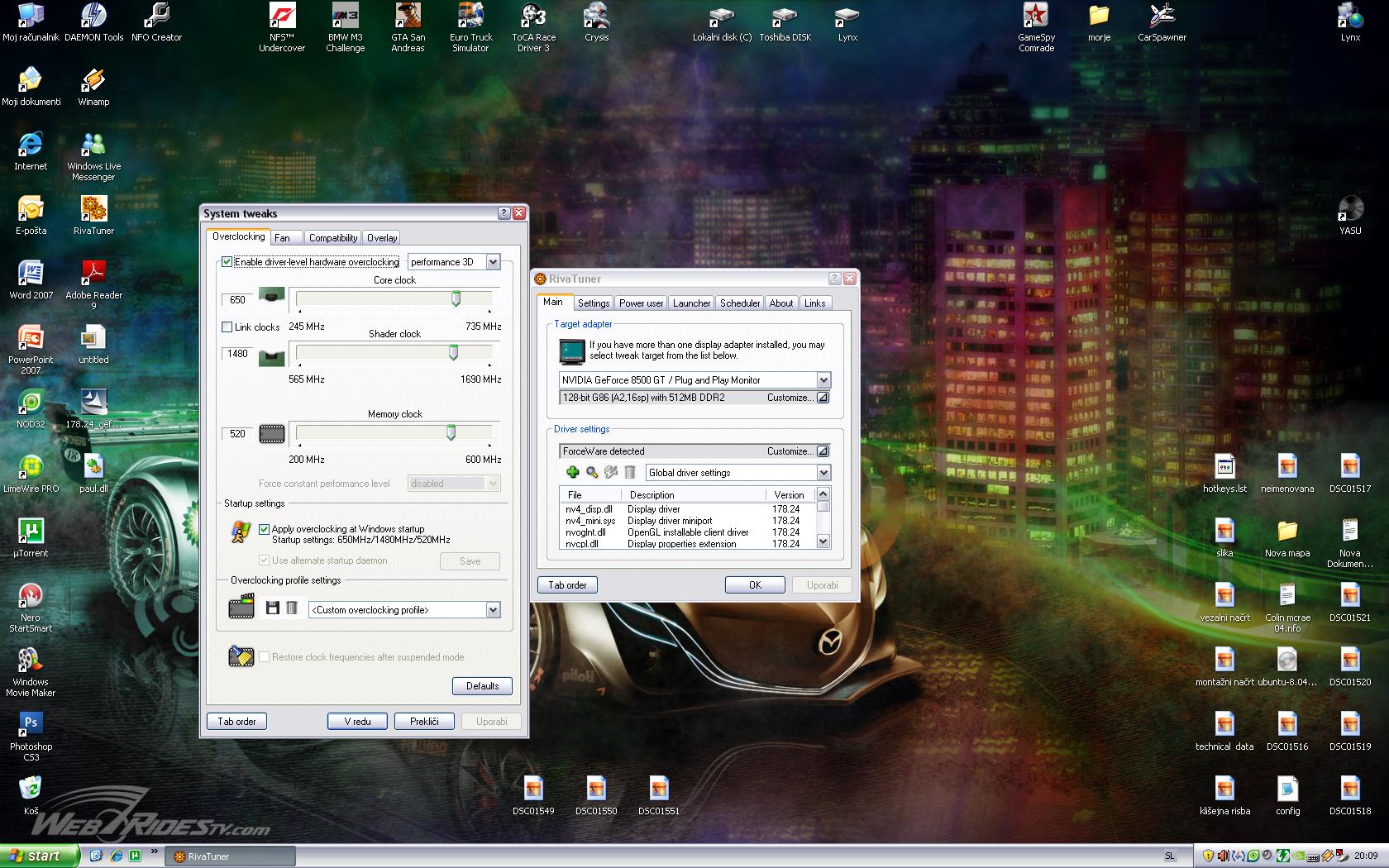
Task: Click the SL language indicator in taskbar
Action: point(1169,856)
